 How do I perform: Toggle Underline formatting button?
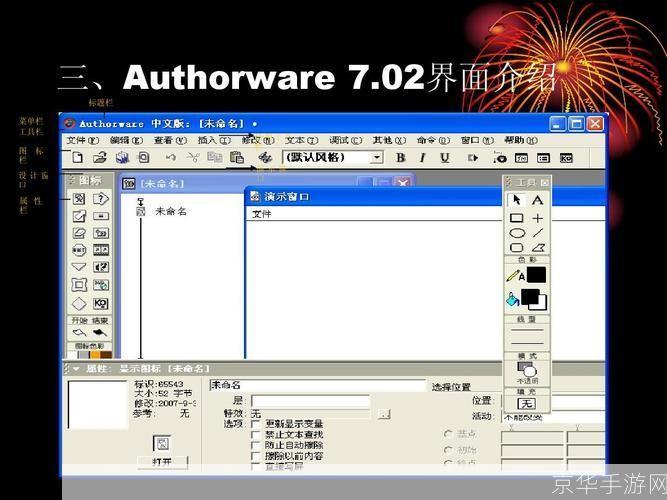pos(445,158)
